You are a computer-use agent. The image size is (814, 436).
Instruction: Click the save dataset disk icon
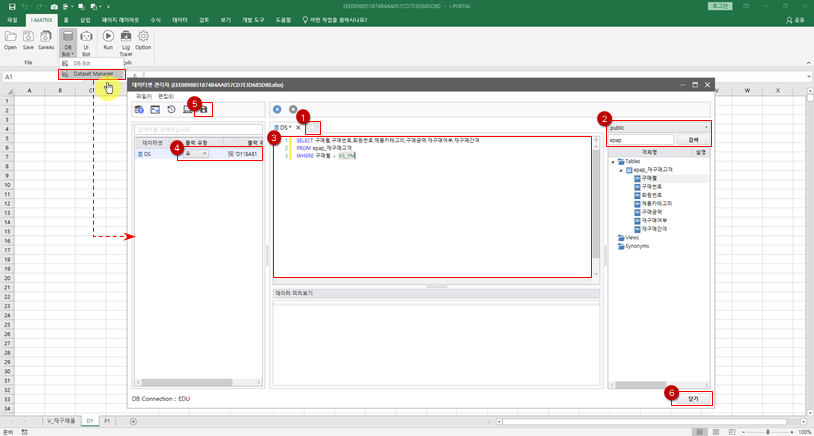[x=204, y=109]
